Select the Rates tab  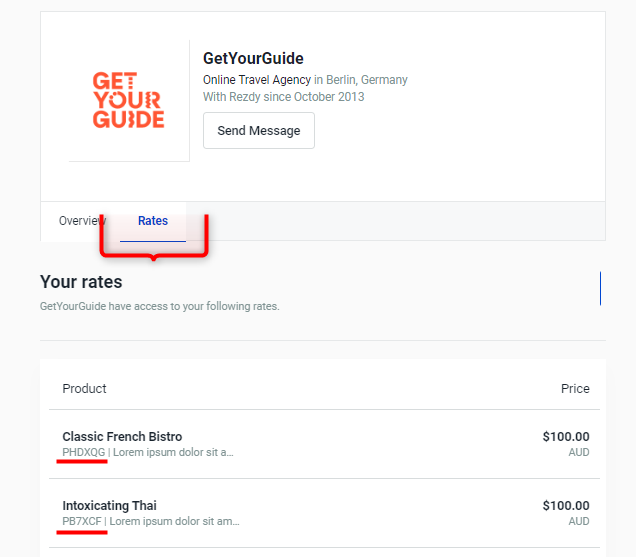153,221
